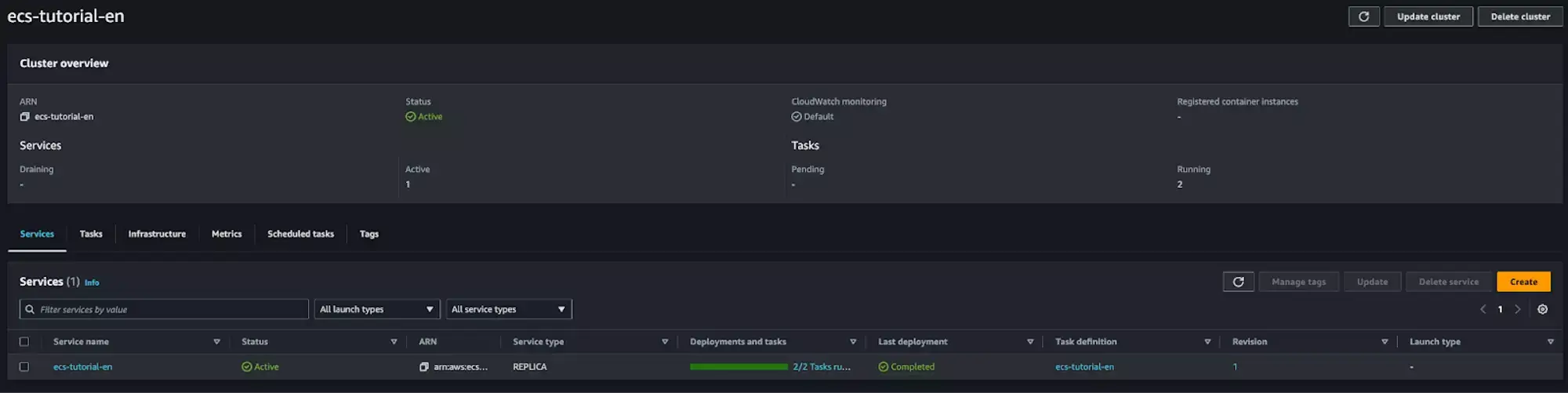Go to next page of services

point(1518,309)
